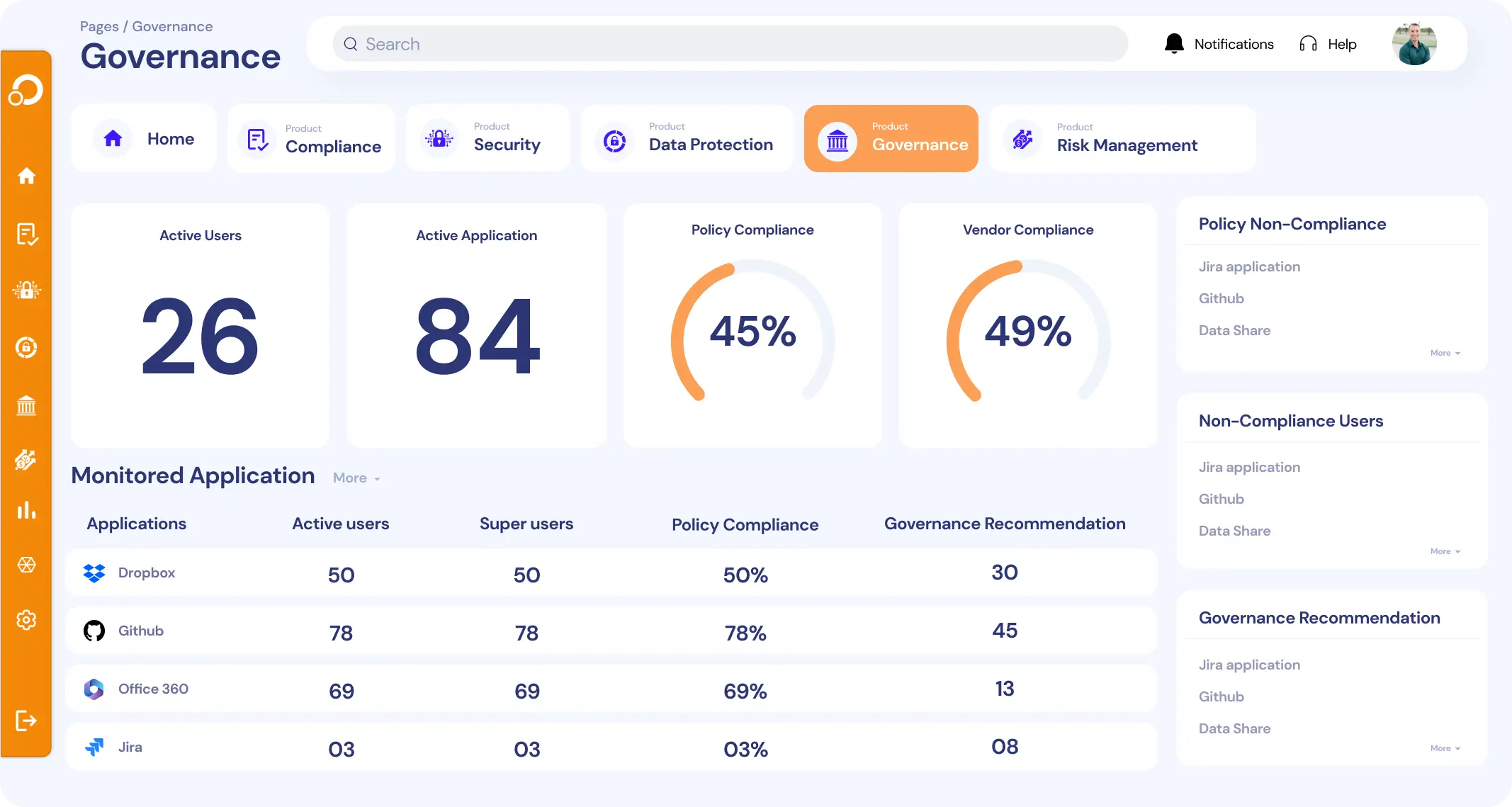Select Jira application under Policy Non-Compliance
The image size is (1512, 807).
(x=1249, y=266)
